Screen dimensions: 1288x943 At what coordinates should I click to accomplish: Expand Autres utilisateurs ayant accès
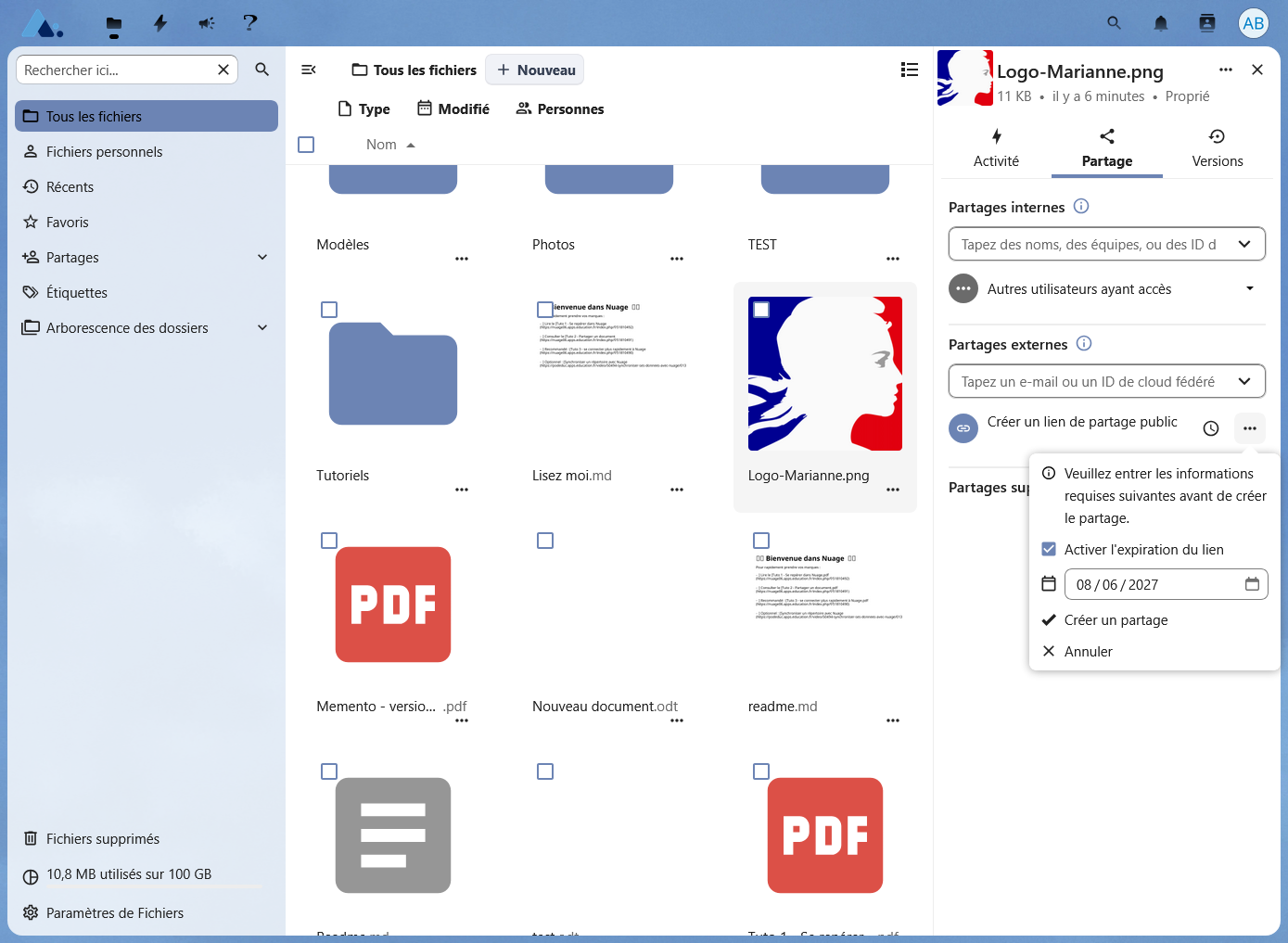1250,288
